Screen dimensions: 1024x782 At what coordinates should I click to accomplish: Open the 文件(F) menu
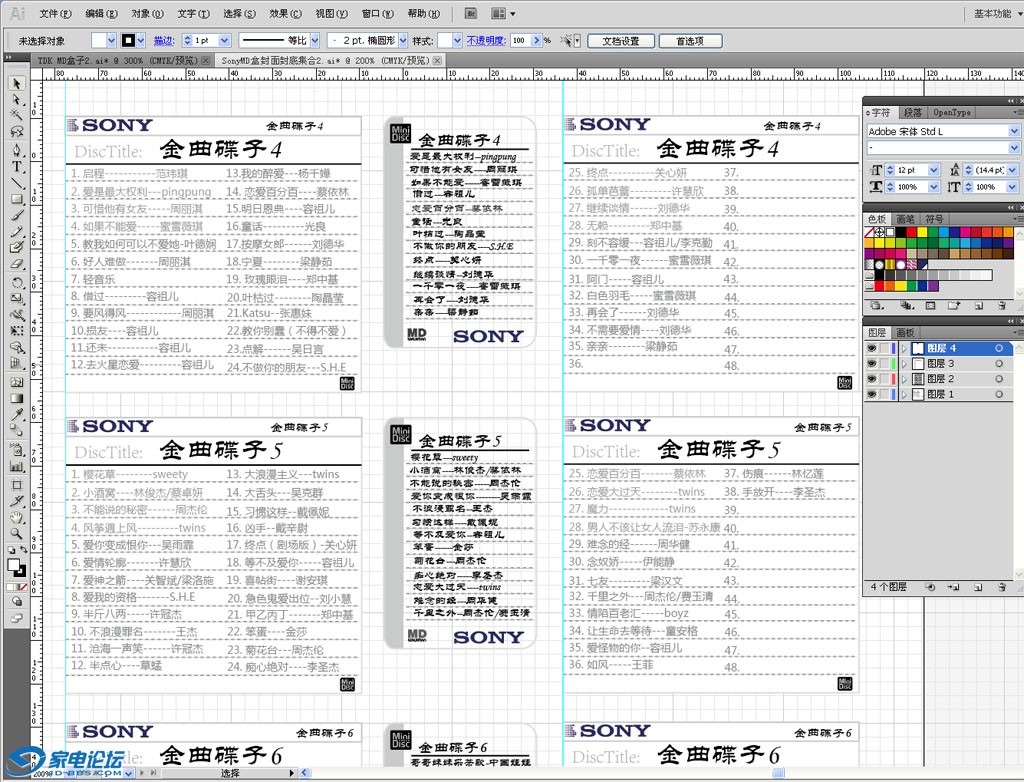[x=55, y=13]
